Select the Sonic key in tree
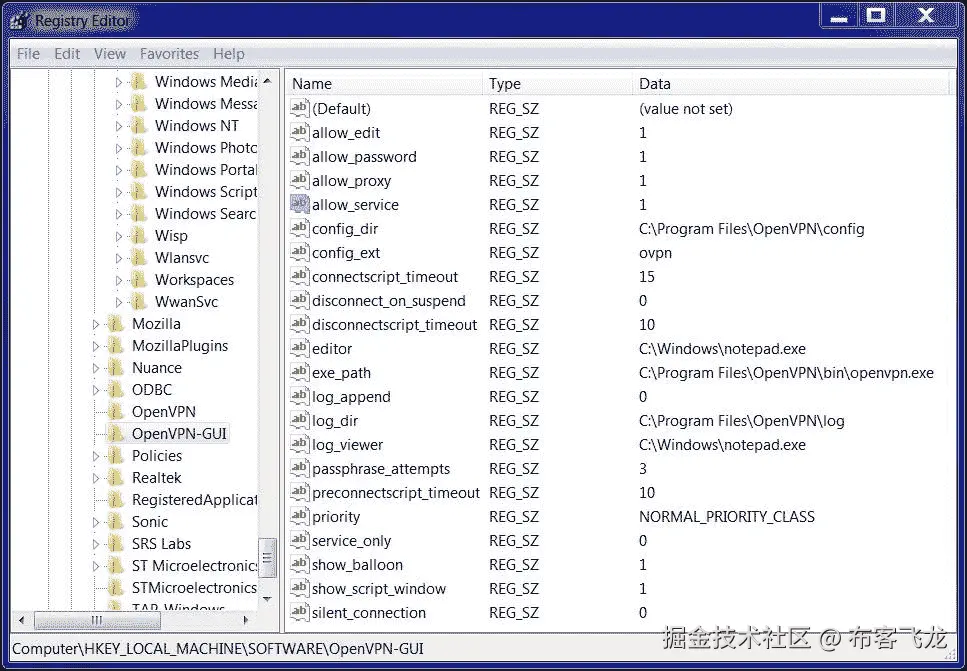 pos(150,522)
